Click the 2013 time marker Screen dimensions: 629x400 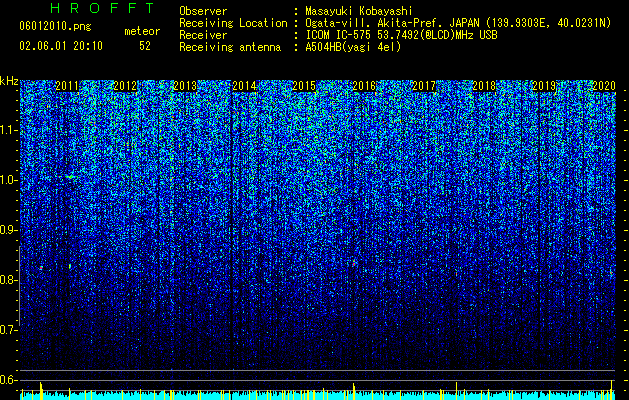point(185,86)
